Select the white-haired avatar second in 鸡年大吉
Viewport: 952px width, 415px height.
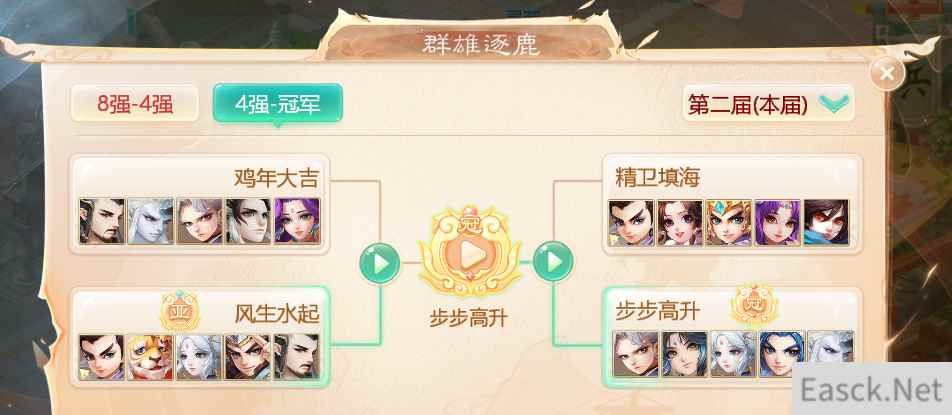point(151,221)
